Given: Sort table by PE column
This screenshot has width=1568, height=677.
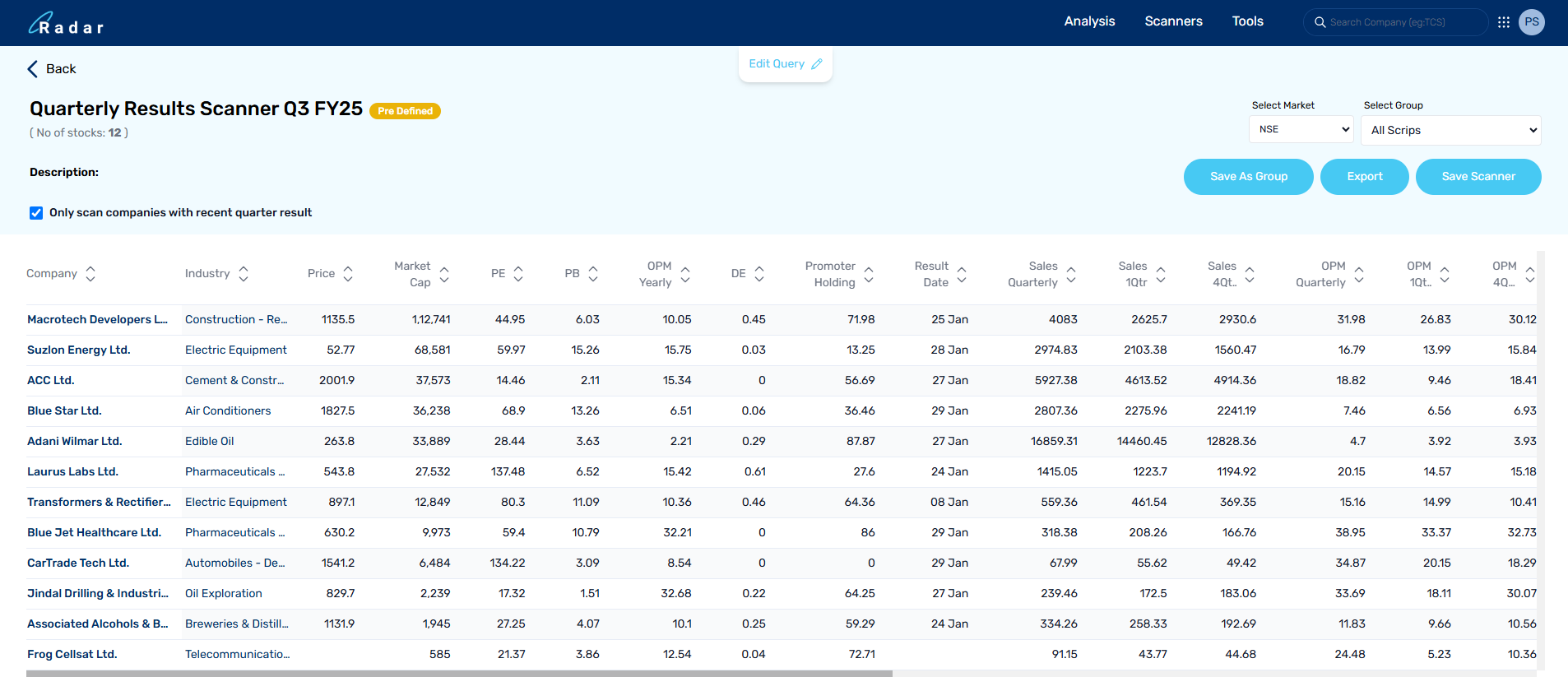Looking at the screenshot, I should 518,274.
